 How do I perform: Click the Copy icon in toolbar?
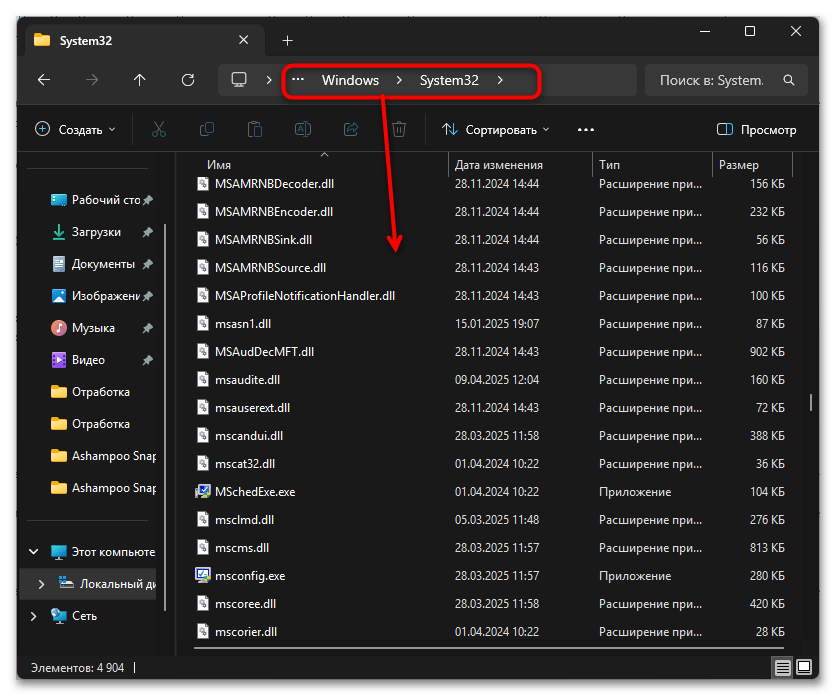(207, 129)
